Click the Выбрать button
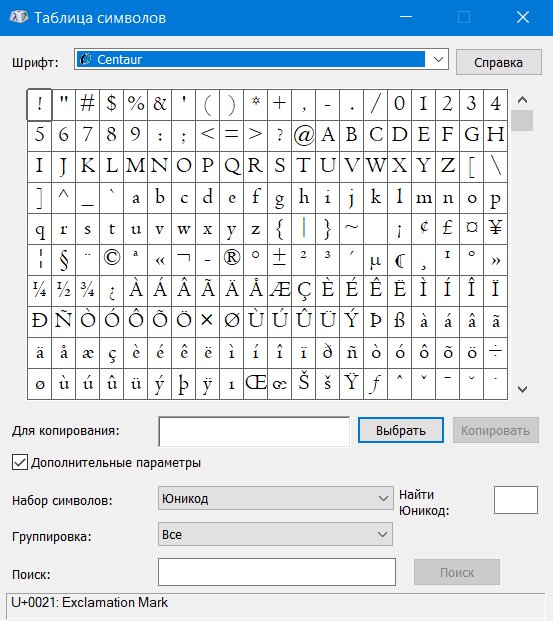This screenshot has height=621, width=553. click(401, 430)
